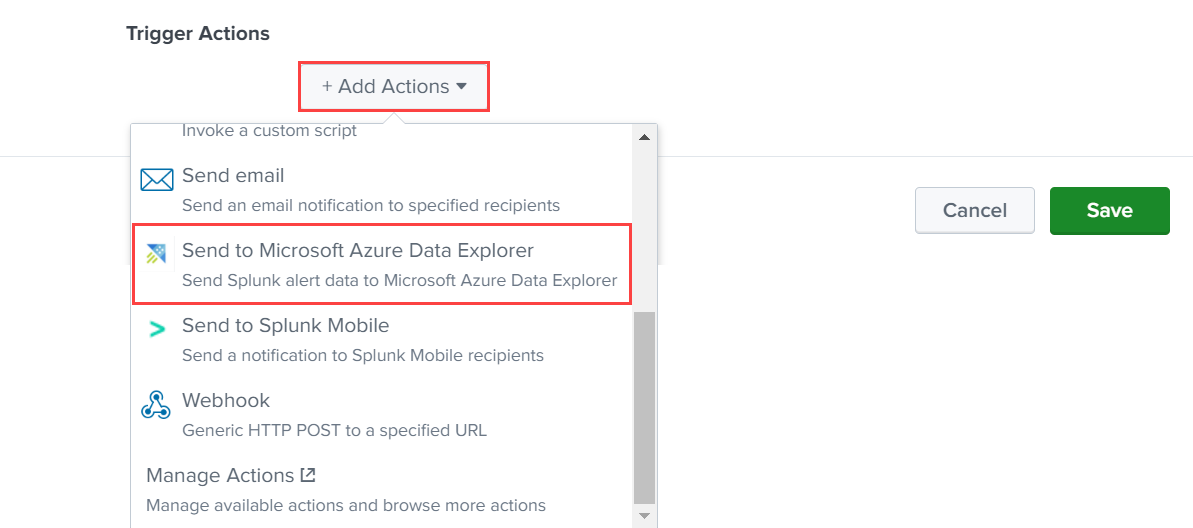Viewport: 1193px width, 528px height.
Task: Click the Send email envelope icon
Action: coord(157,180)
